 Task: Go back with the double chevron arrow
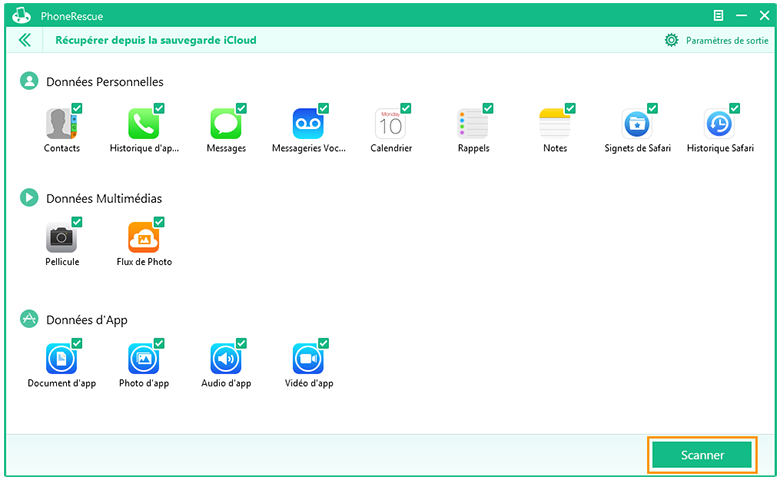pos(24,40)
